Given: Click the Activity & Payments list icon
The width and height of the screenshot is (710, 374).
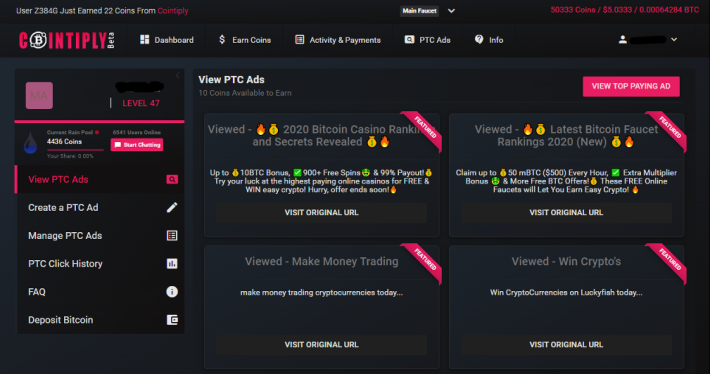Looking at the screenshot, I should (299, 40).
